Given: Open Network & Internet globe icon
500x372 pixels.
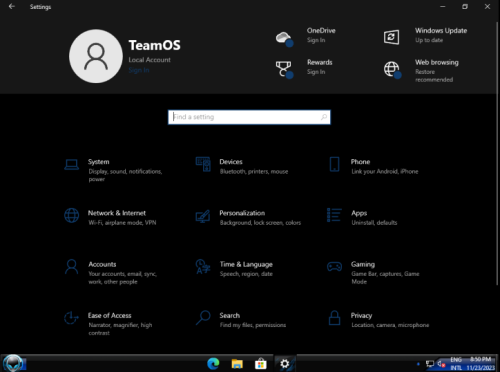Looking at the screenshot, I should [71, 216].
